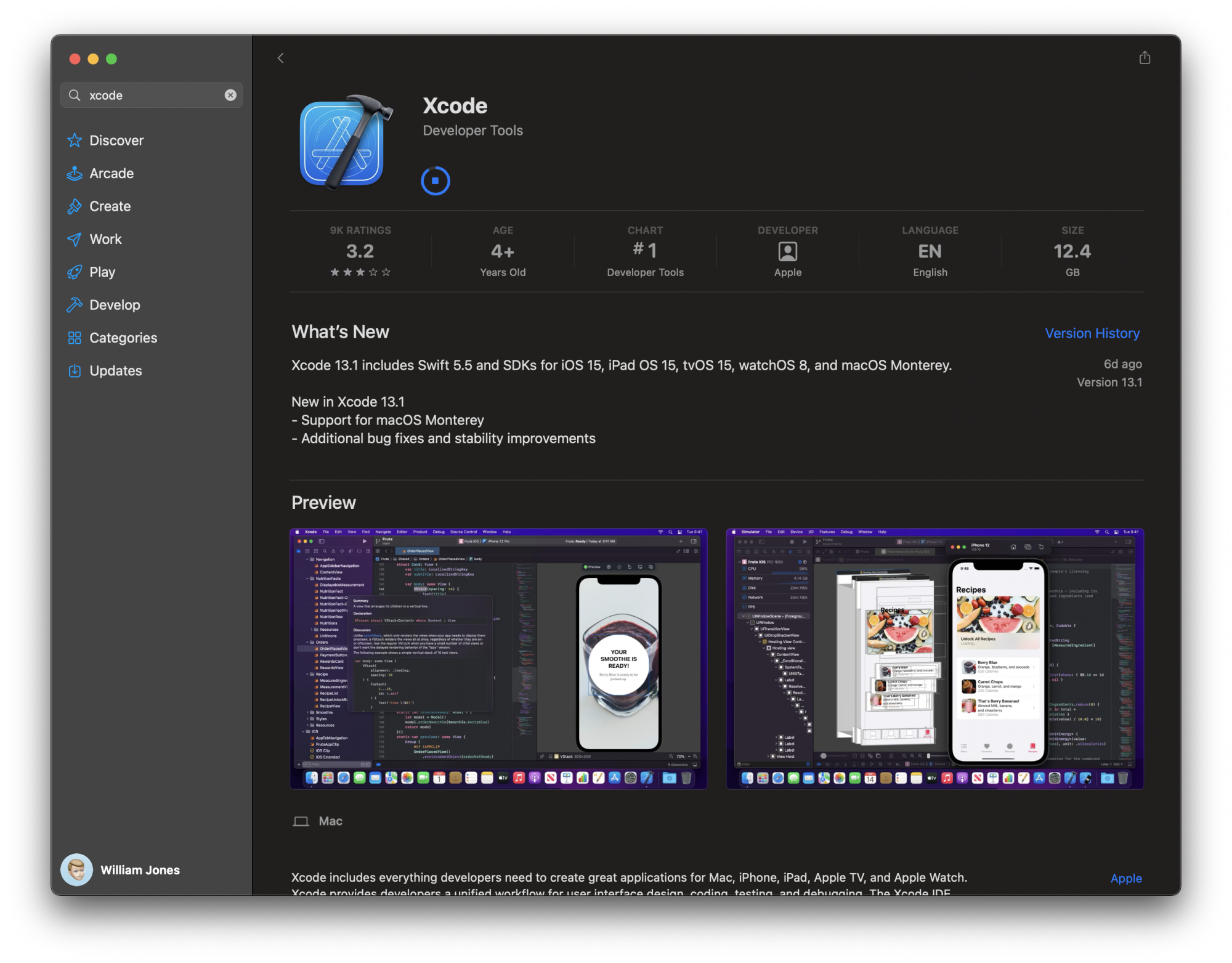Open Categories from the sidebar
1232x963 pixels.
123,338
